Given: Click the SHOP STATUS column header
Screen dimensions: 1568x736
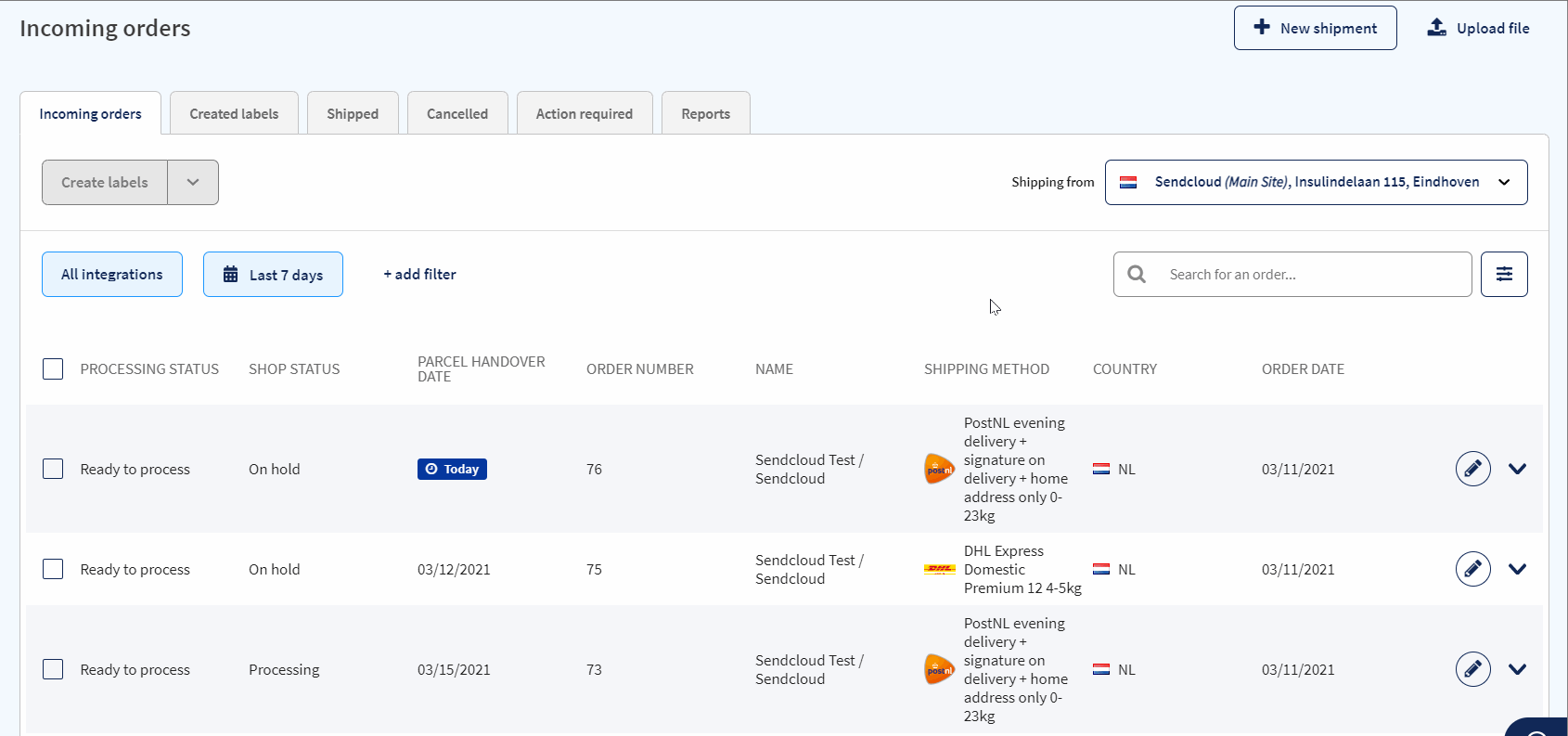Looking at the screenshot, I should (x=294, y=368).
